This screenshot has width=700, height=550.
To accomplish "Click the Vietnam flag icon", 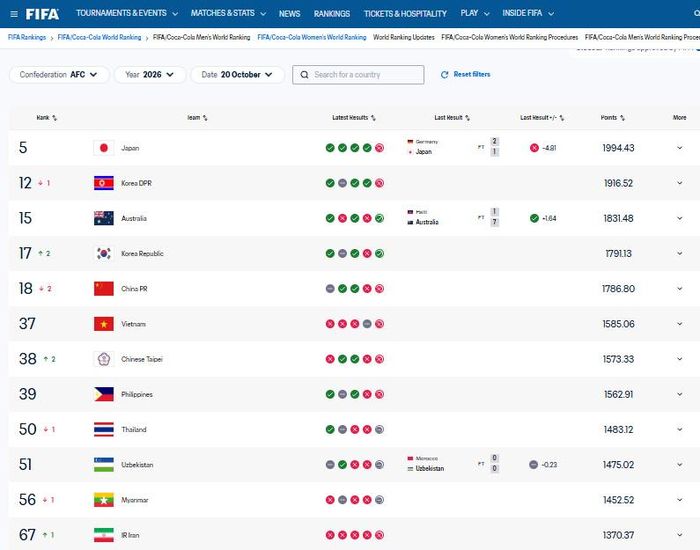I will (x=104, y=324).
